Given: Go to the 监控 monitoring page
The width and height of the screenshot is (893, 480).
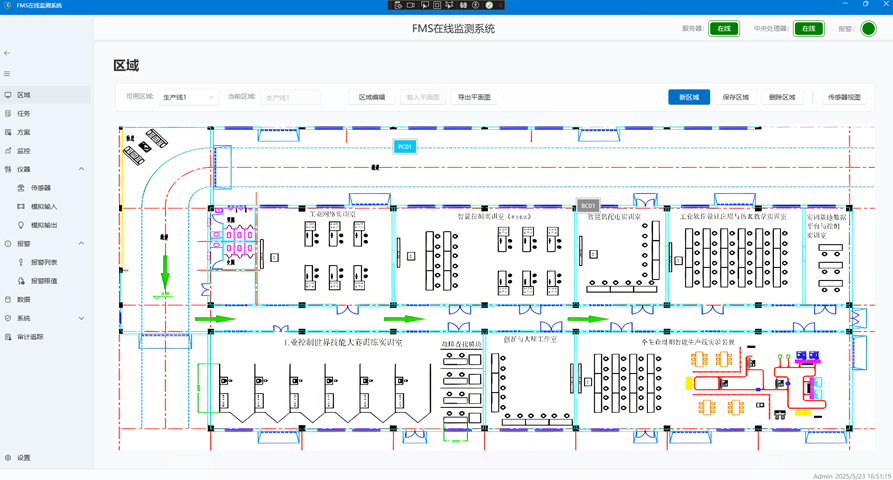Looking at the screenshot, I should tap(23, 151).
